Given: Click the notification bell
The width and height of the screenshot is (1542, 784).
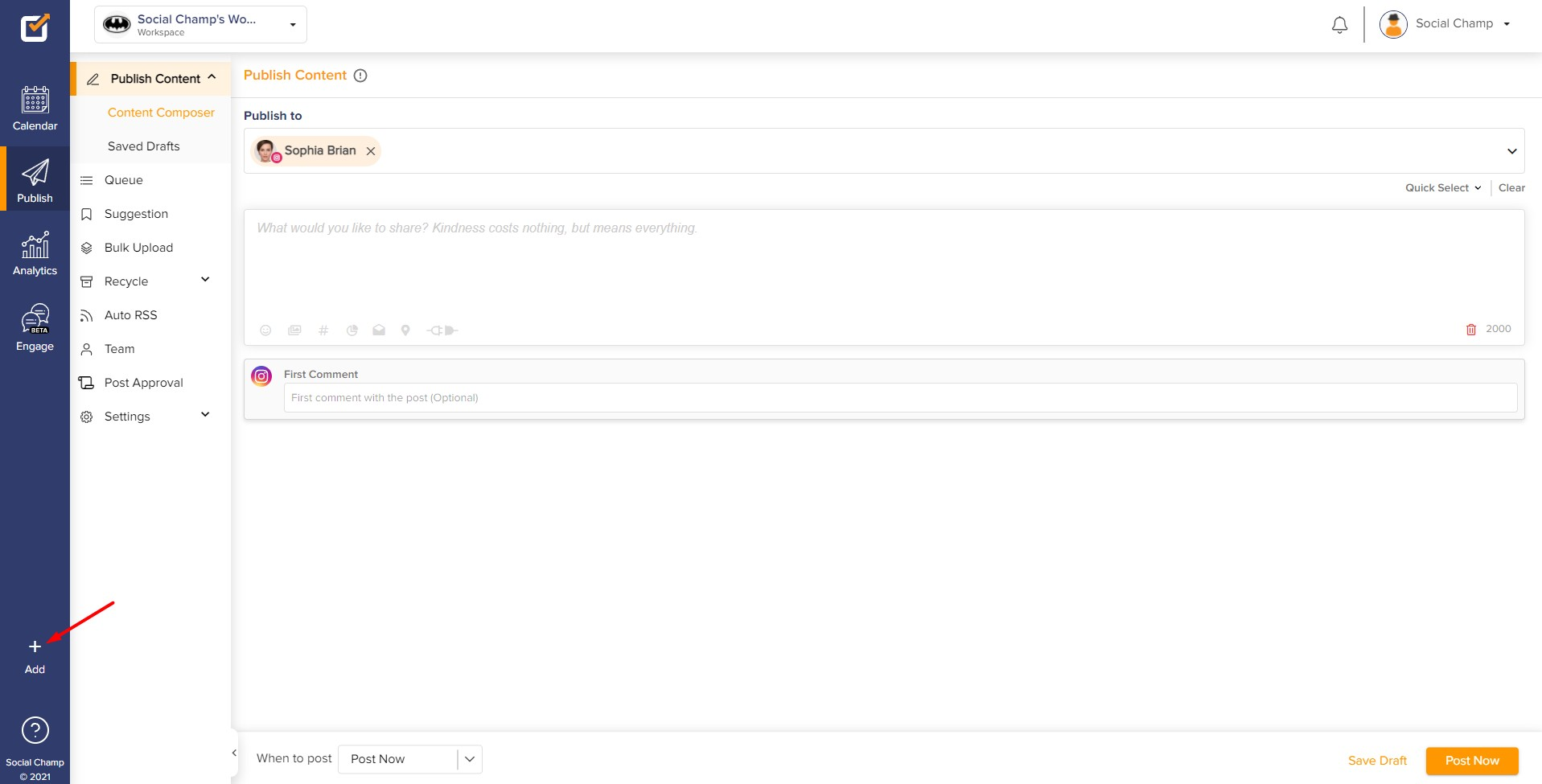Looking at the screenshot, I should point(1338,24).
